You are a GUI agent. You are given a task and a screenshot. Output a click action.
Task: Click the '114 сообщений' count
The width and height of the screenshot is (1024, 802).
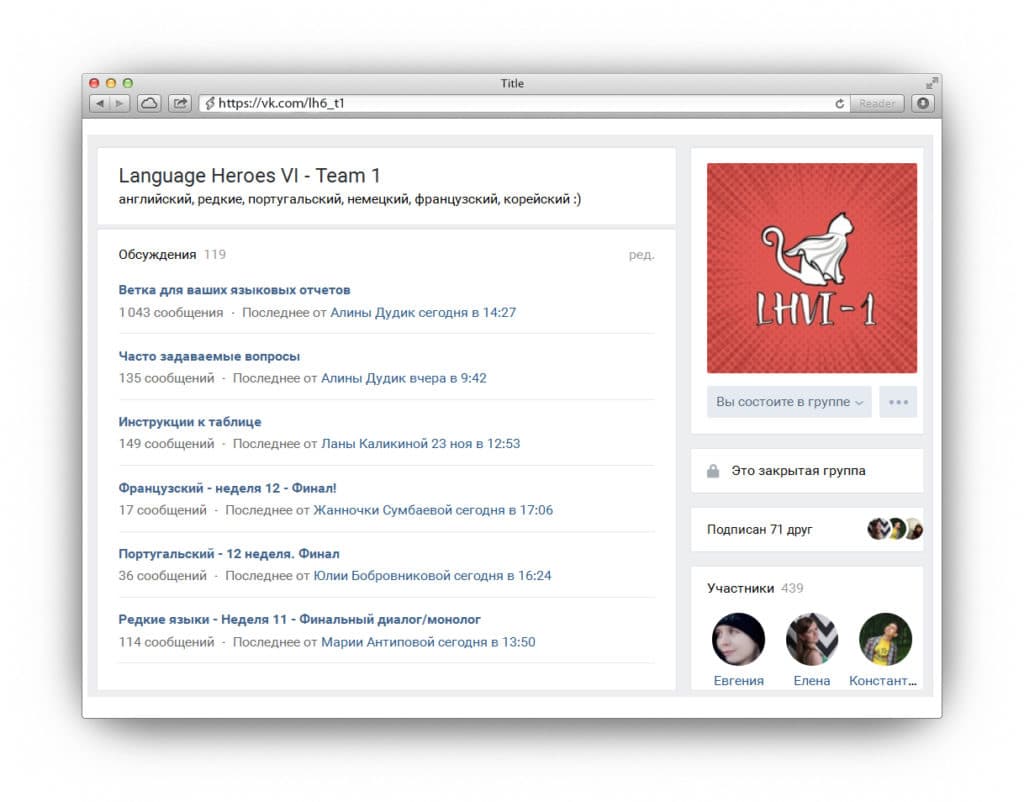tap(167, 642)
